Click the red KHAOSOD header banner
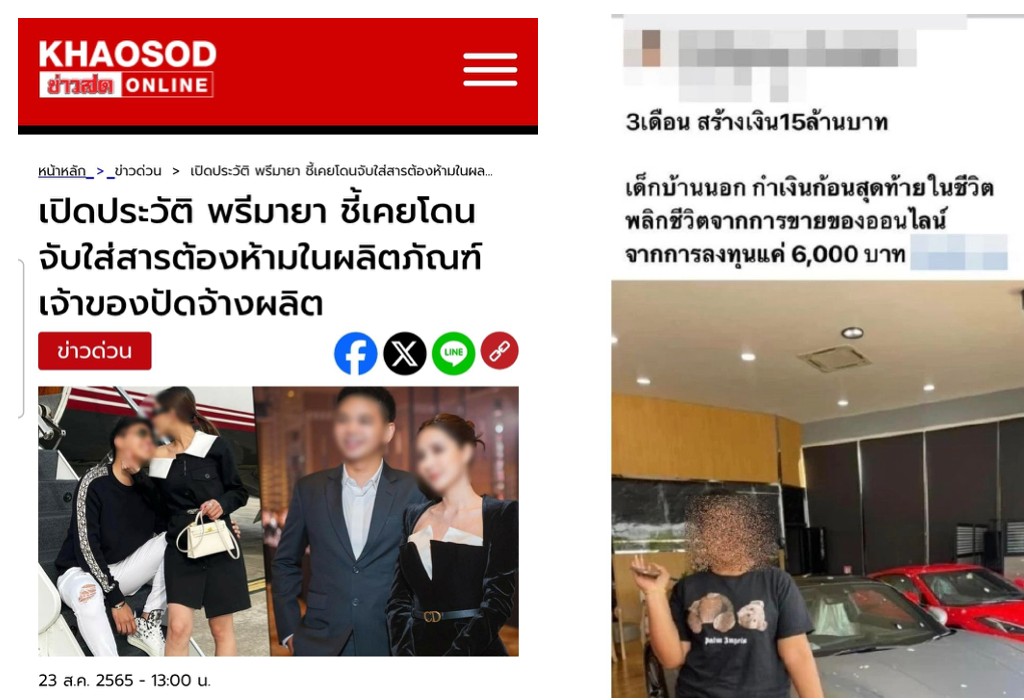The image size is (1024, 700). click(278, 75)
